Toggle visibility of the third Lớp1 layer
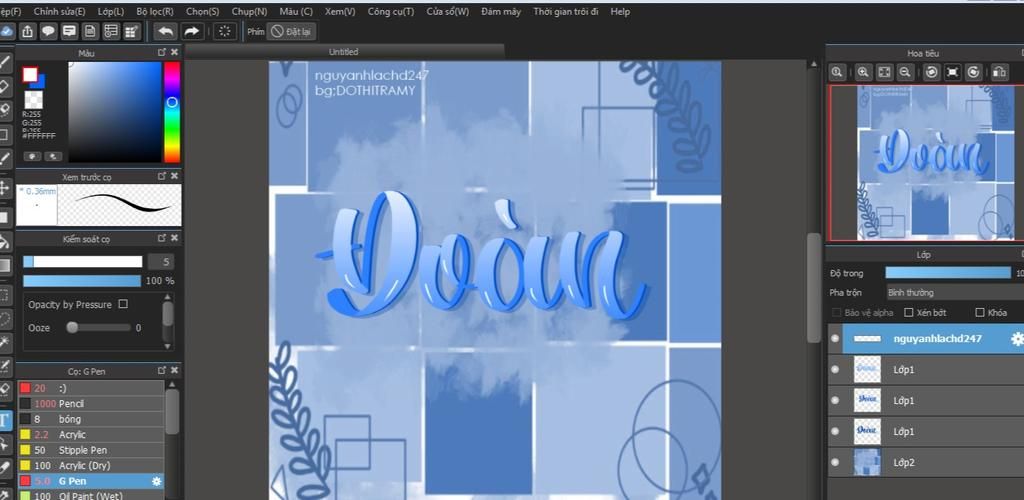The image size is (1024, 500). coord(835,431)
